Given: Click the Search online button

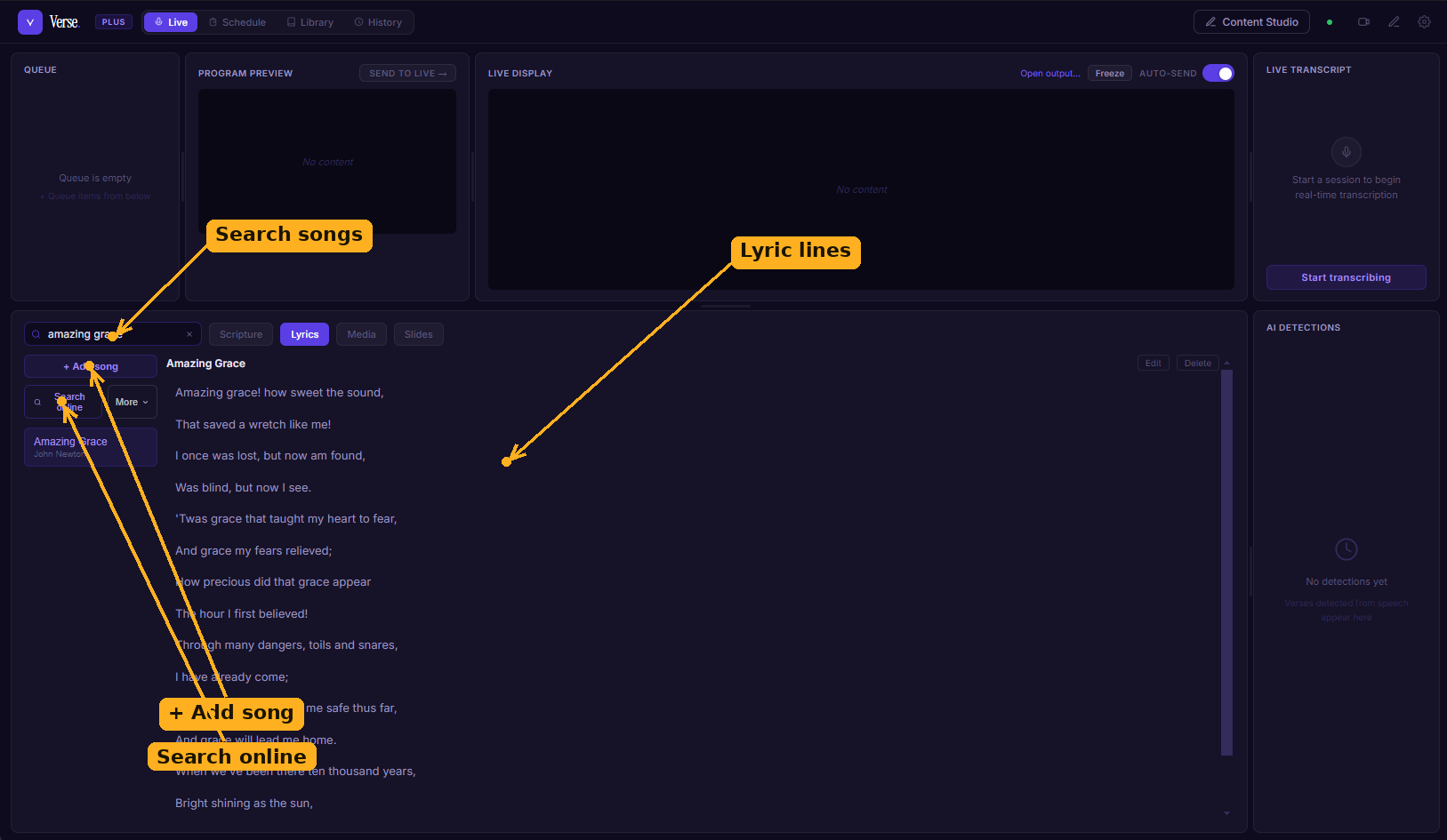Looking at the screenshot, I should tap(62, 402).
